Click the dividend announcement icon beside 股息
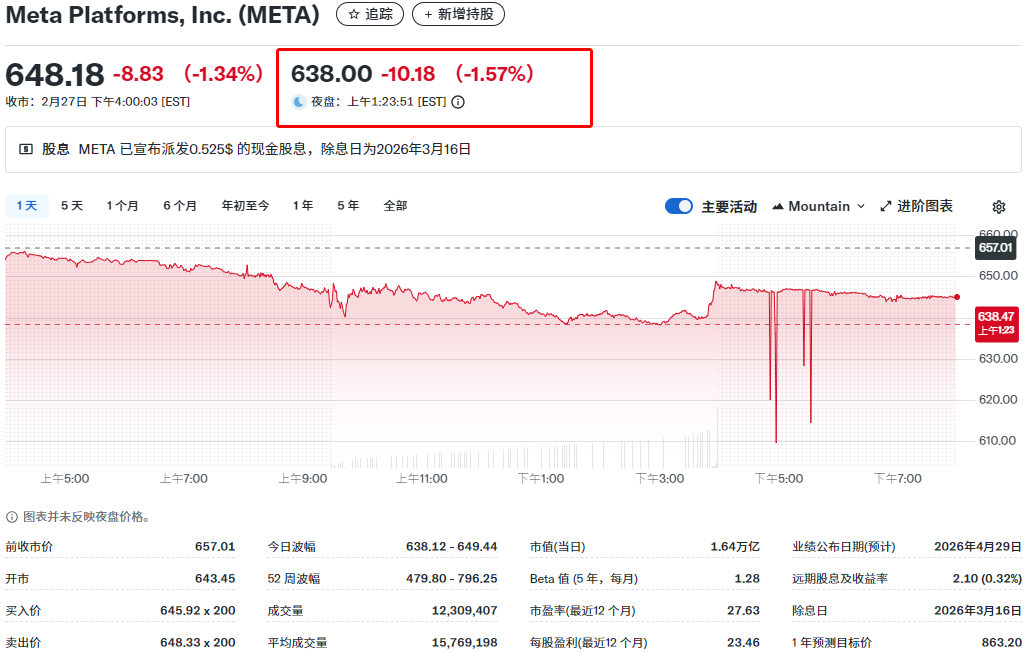Screen dimensions: 1030x653 point(27,150)
